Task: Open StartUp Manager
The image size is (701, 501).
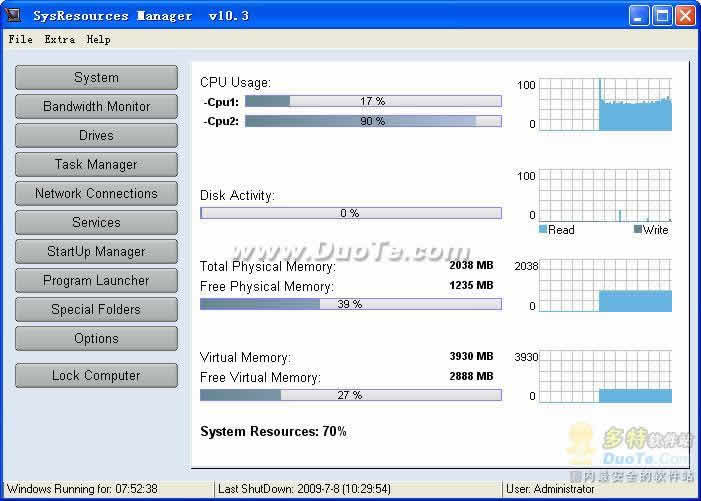Action: coord(96,252)
